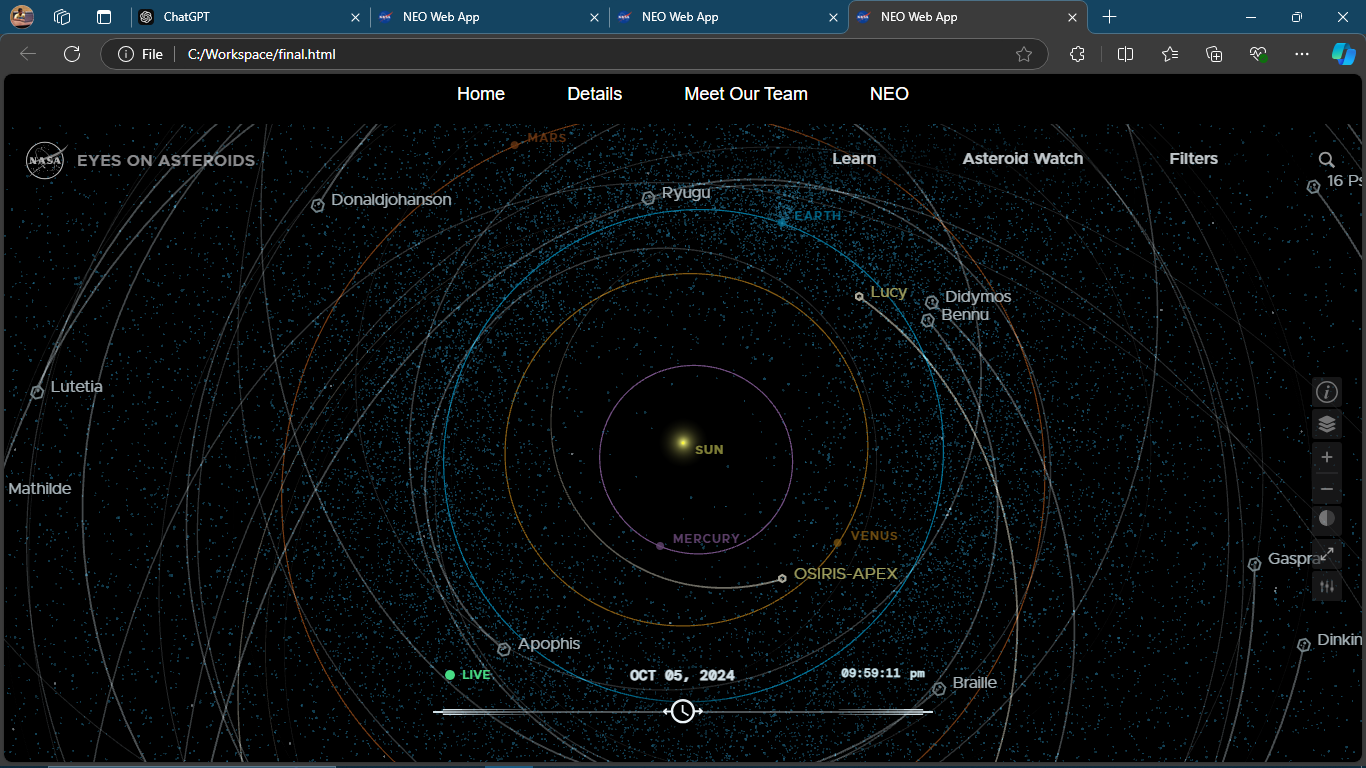
Task: Switch to the first NEO Web App tab
Action: point(490,17)
